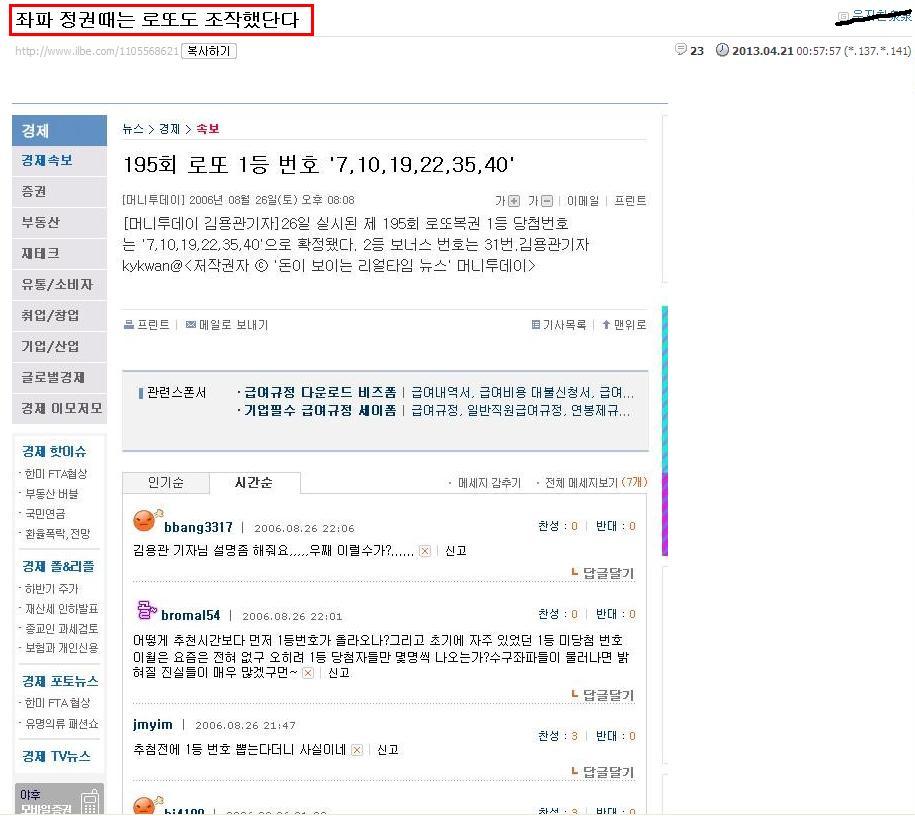Click the purple avatar icon of bromal54
Image resolution: width=915 pixels, height=816 pixels.
point(146,610)
